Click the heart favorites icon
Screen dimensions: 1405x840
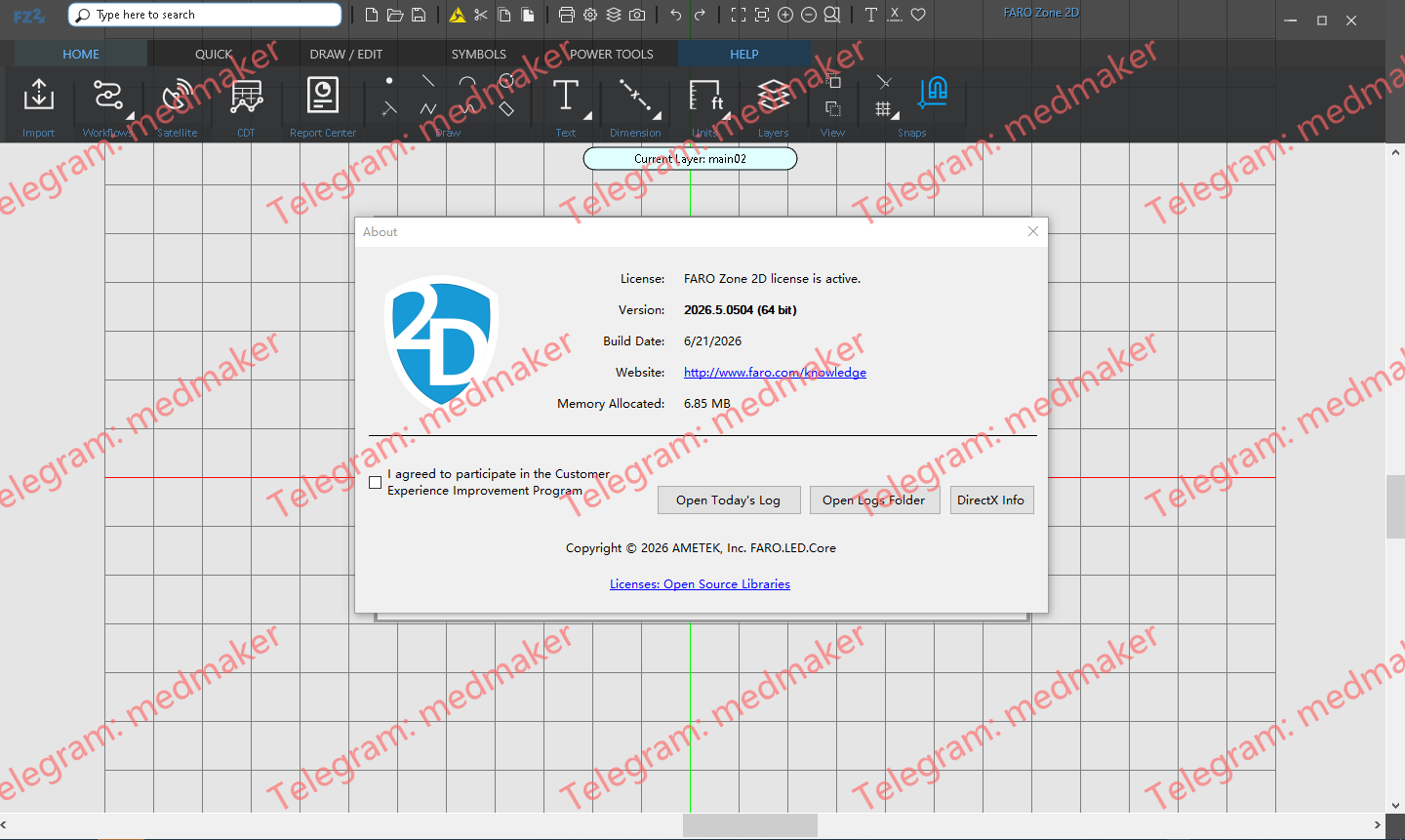click(918, 15)
